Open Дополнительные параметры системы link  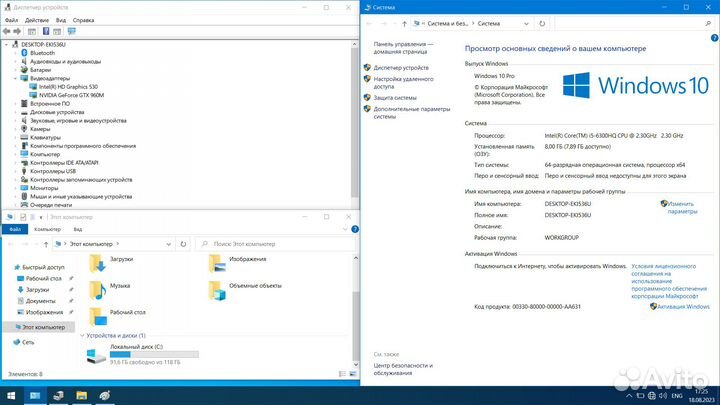[411, 113]
